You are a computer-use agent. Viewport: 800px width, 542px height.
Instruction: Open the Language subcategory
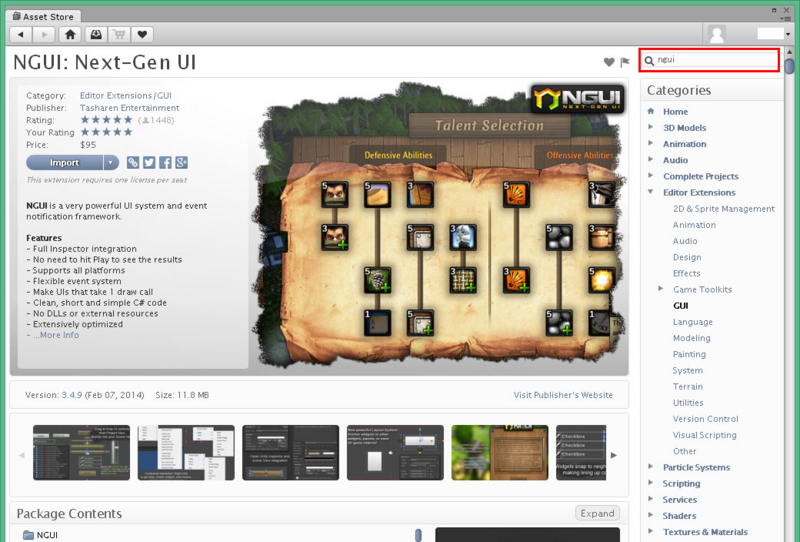(693, 322)
